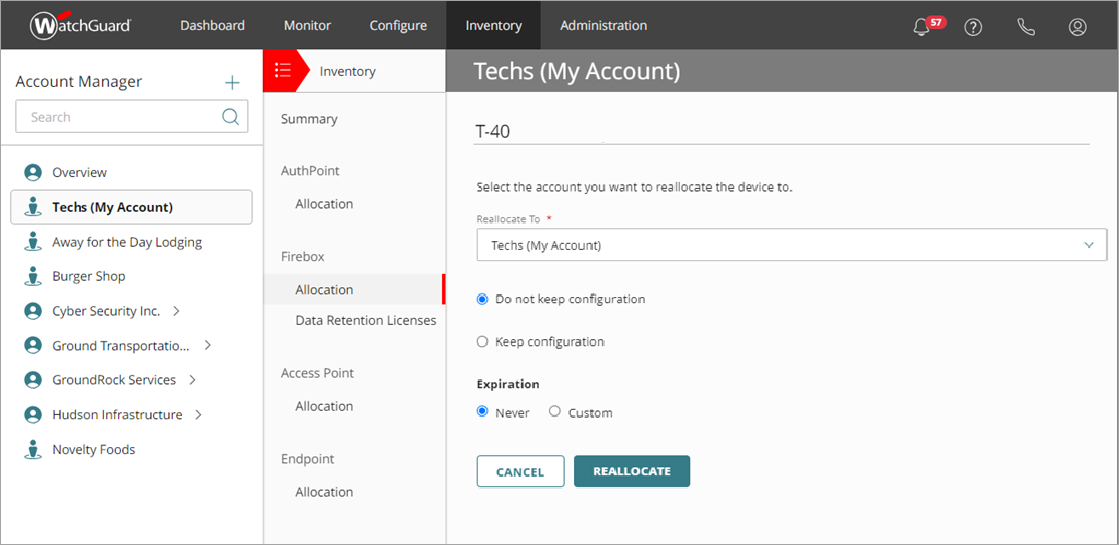
Task: Click the phone support icon
Action: coord(1025,27)
